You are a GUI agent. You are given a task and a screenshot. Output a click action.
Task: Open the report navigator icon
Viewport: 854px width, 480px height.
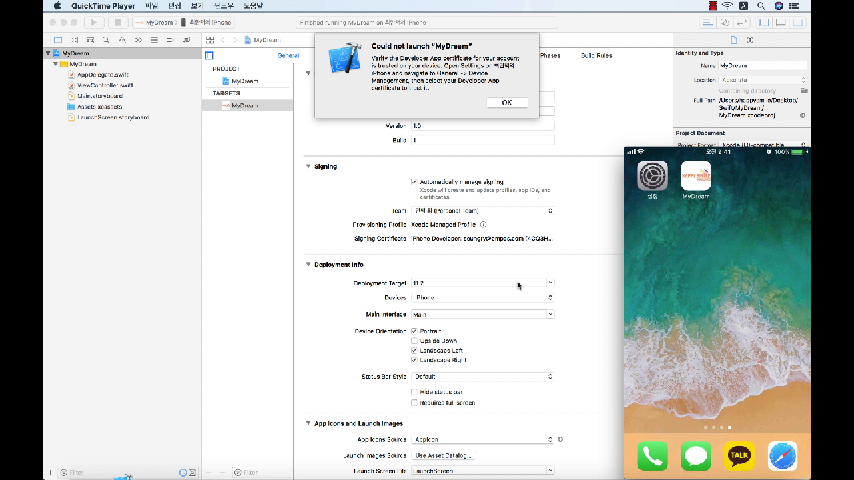click(186, 40)
